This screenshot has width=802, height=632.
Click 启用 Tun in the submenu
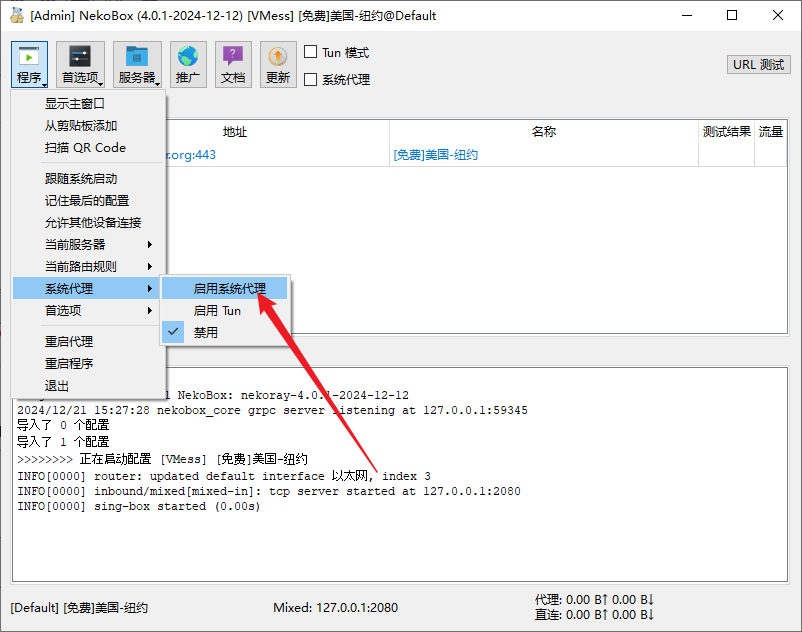pyautogui.click(x=225, y=310)
